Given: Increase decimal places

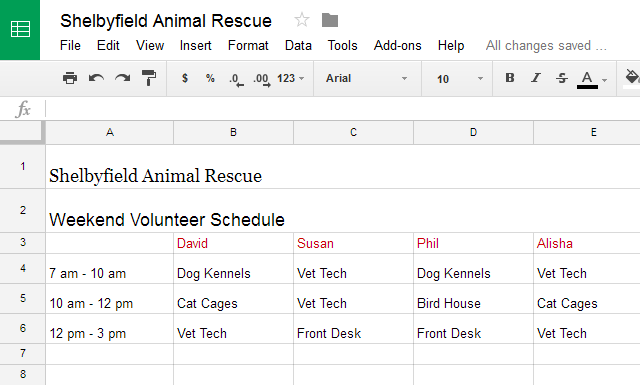Looking at the screenshot, I should tap(262, 79).
